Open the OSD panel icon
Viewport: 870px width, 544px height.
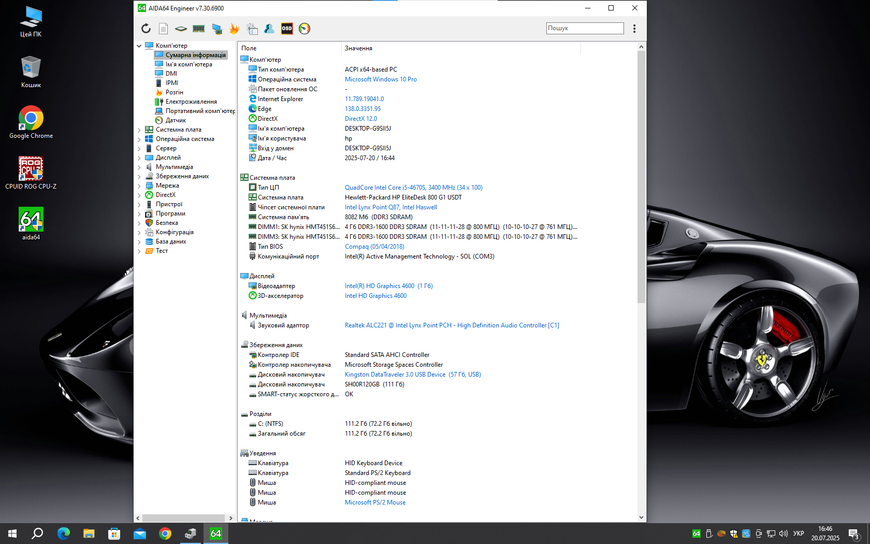click(x=287, y=28)
